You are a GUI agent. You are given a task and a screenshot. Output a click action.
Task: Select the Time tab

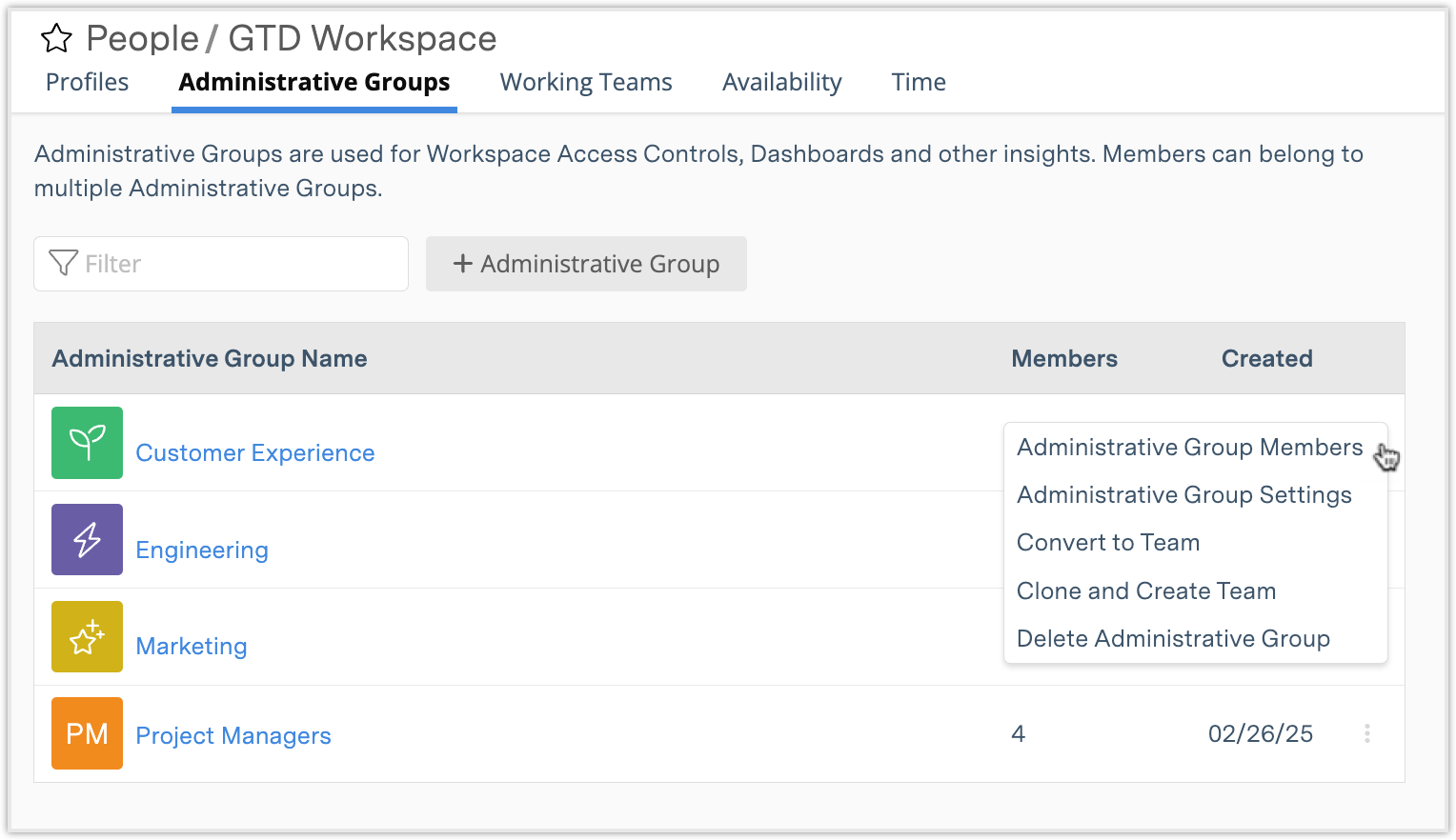pyautogui.click(x=919, y=83)
